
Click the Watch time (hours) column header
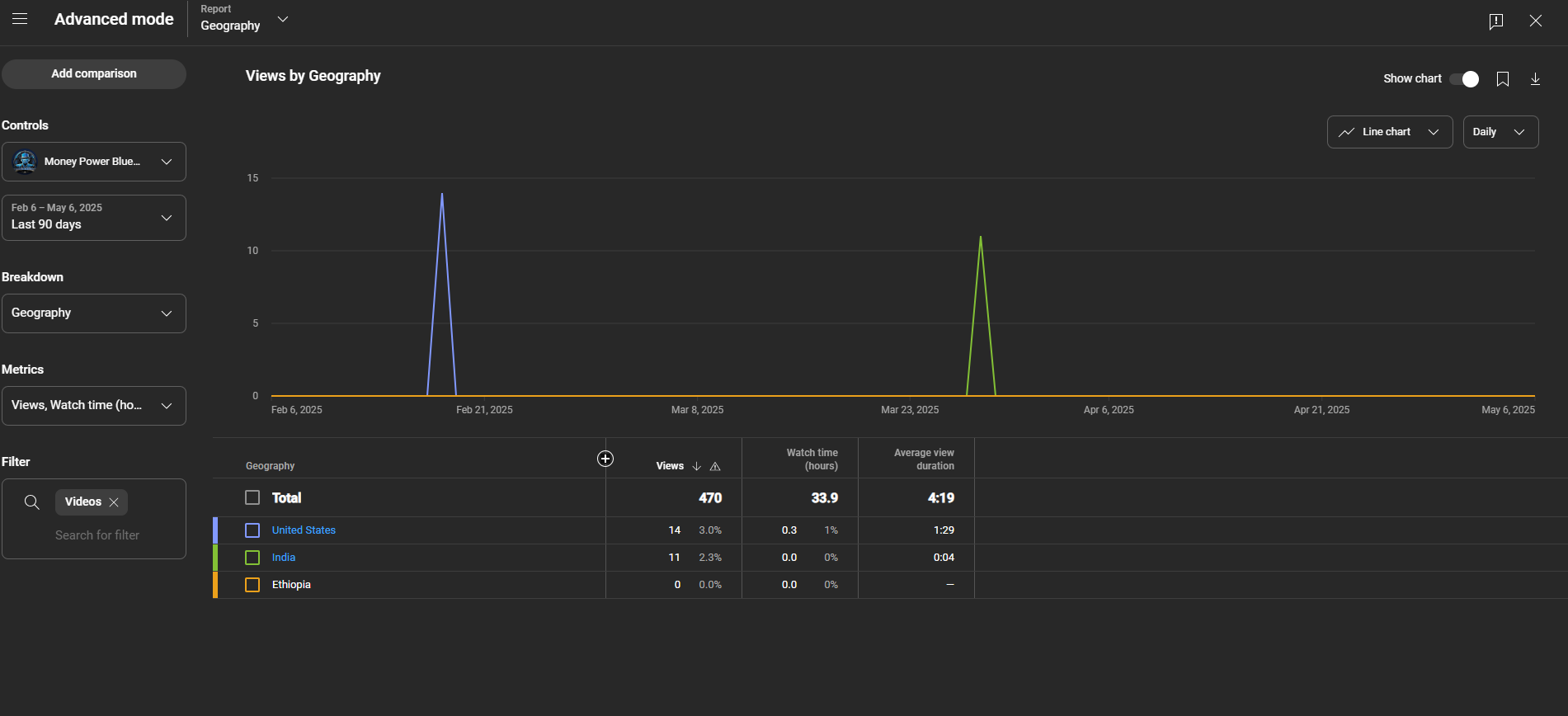(x=812, y=459)
